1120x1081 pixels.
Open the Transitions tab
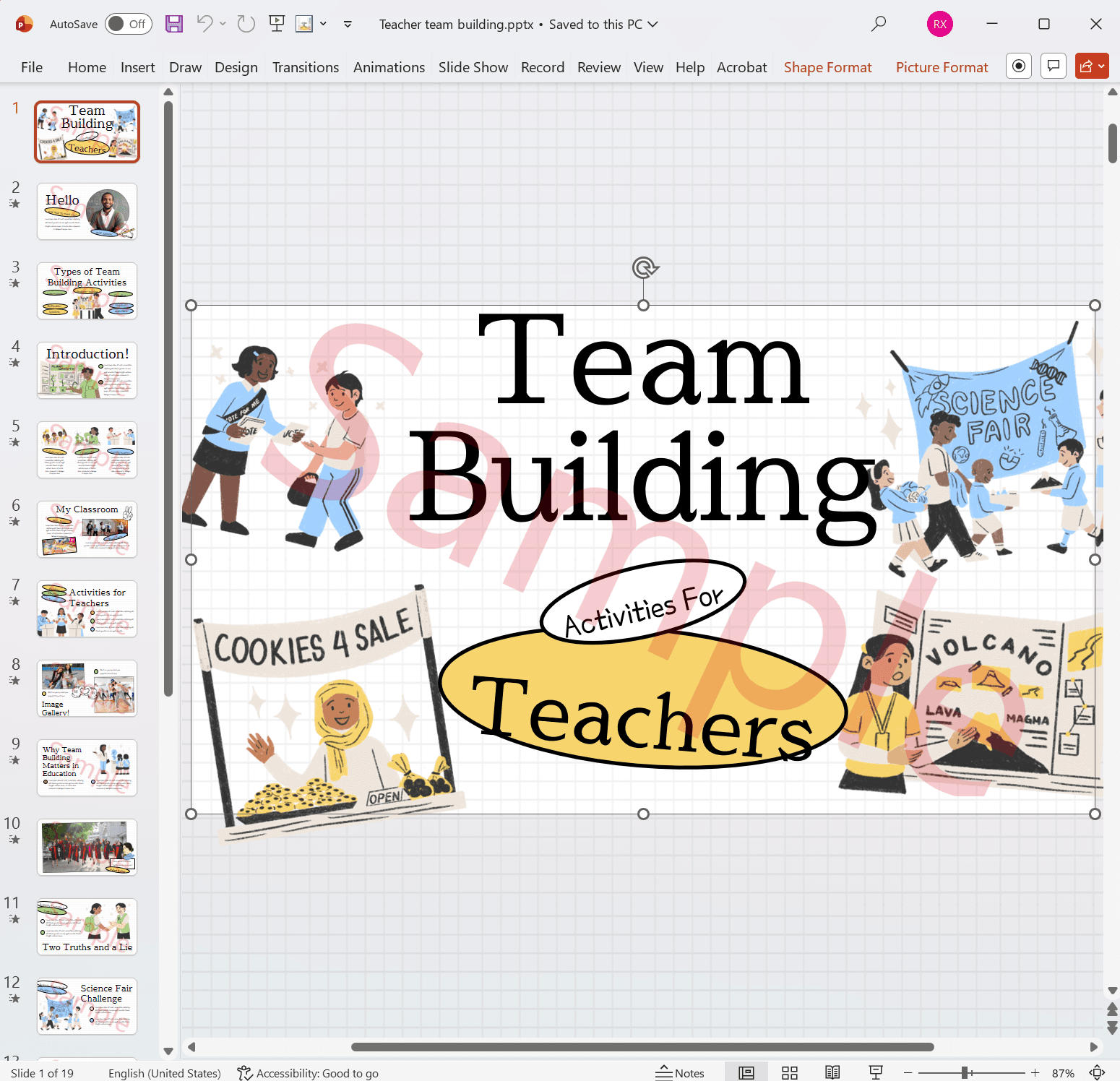tap(305, 67)
